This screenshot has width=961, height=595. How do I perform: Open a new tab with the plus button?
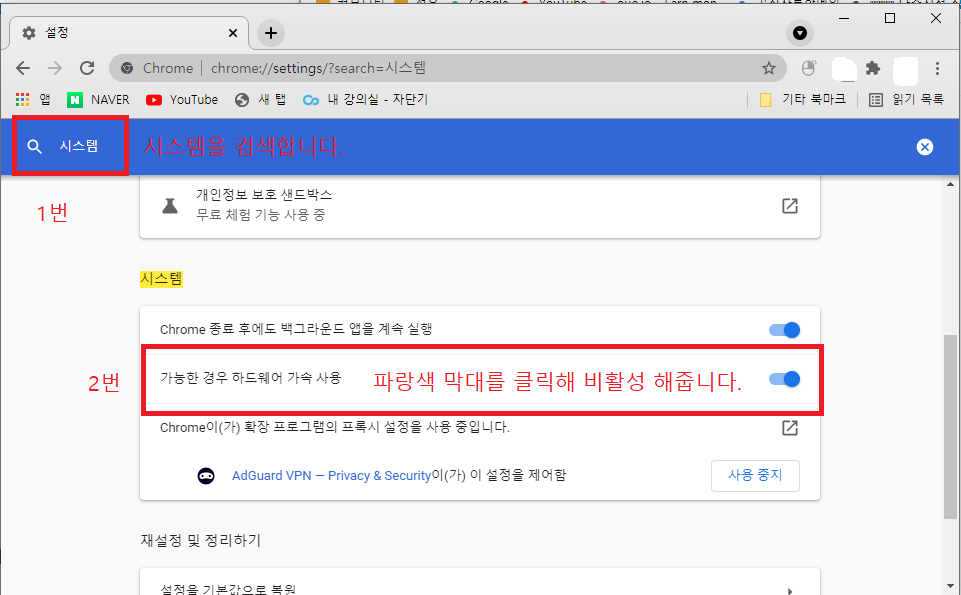271,33
